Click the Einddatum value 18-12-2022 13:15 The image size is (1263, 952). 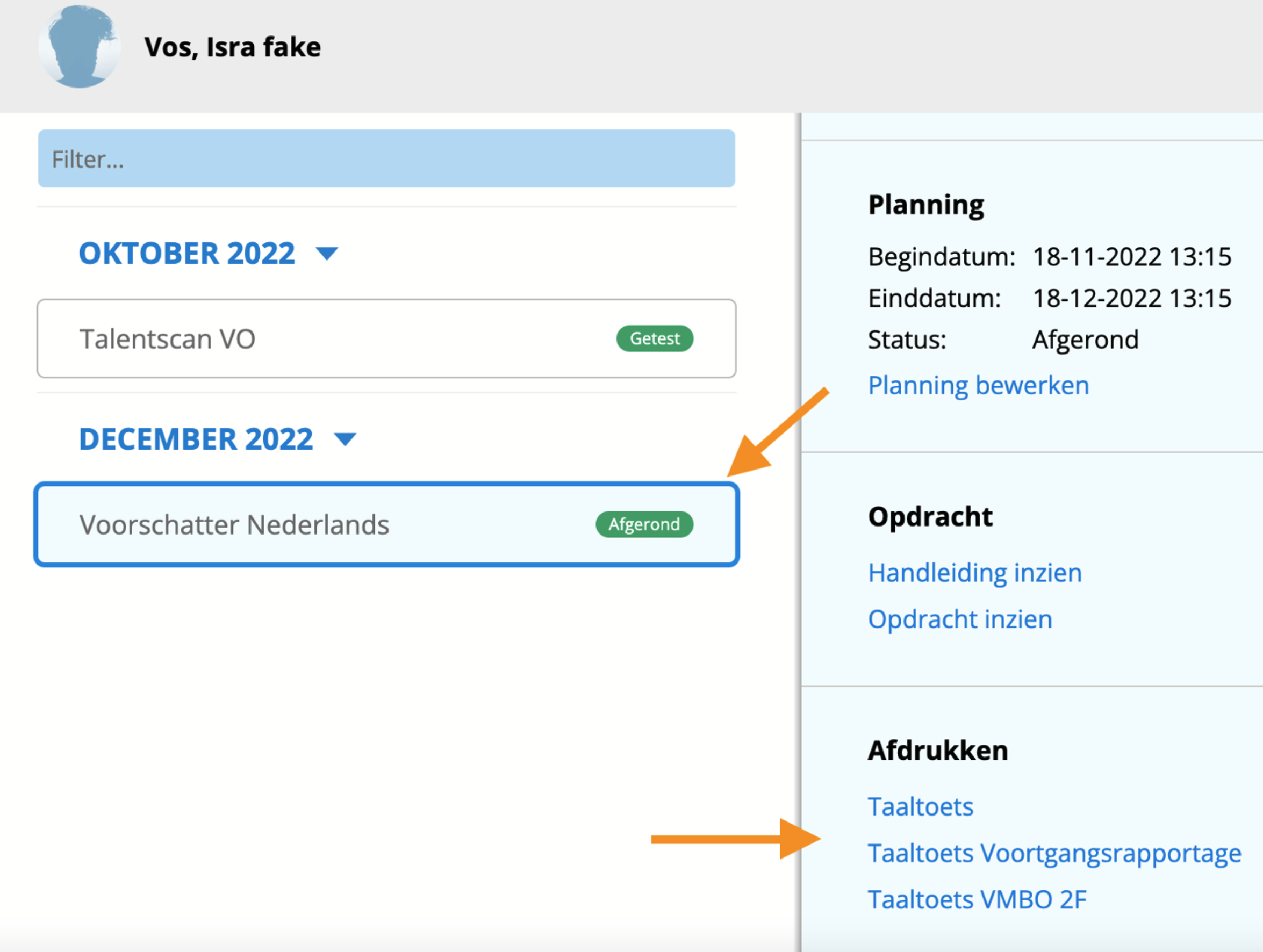(x=1132, y=298)
